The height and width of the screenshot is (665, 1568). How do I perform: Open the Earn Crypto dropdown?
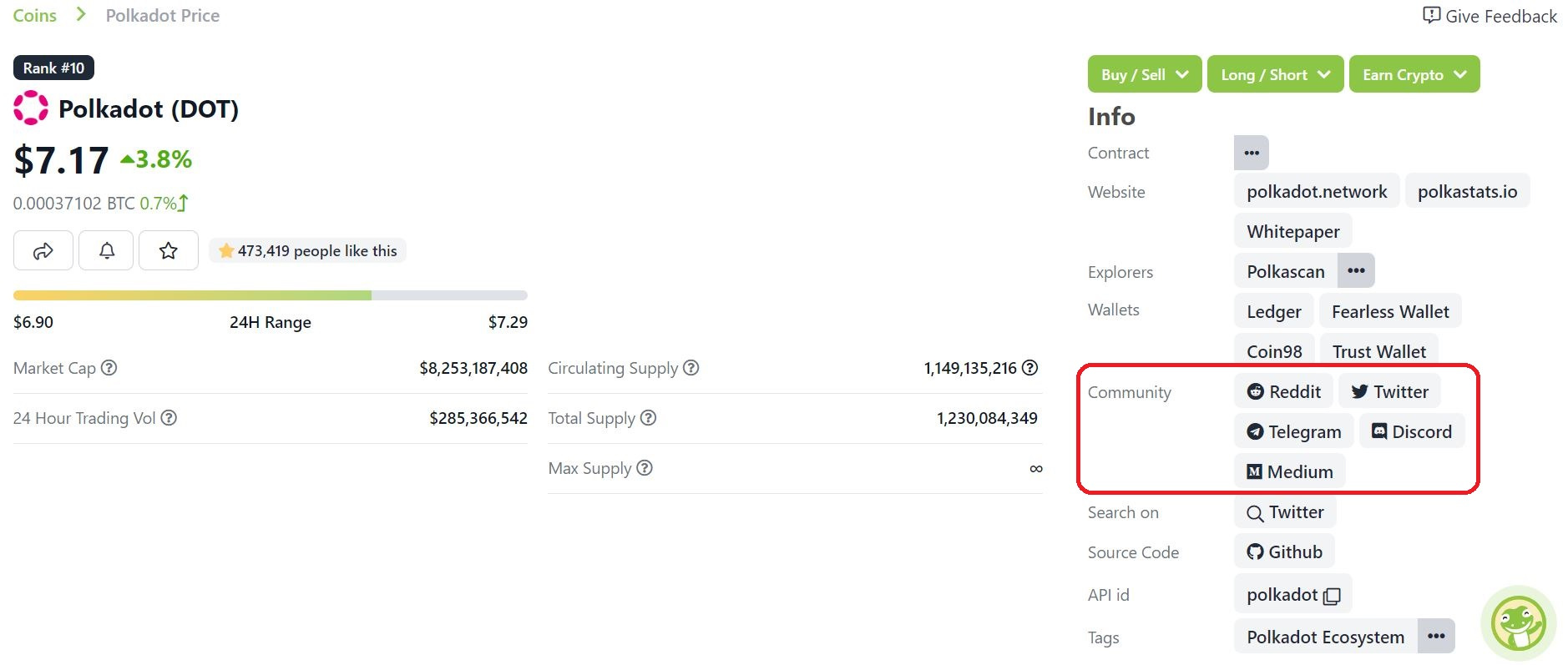tap(1414, 74)
